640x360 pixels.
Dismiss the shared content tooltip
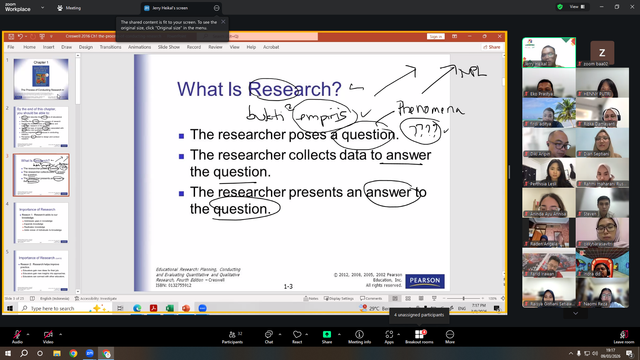(223, 22)
